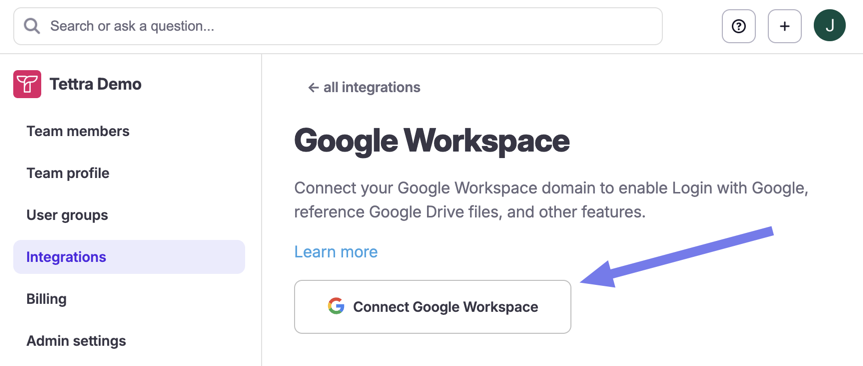
Task: Open the J user avatar
Action: (829, 25)
